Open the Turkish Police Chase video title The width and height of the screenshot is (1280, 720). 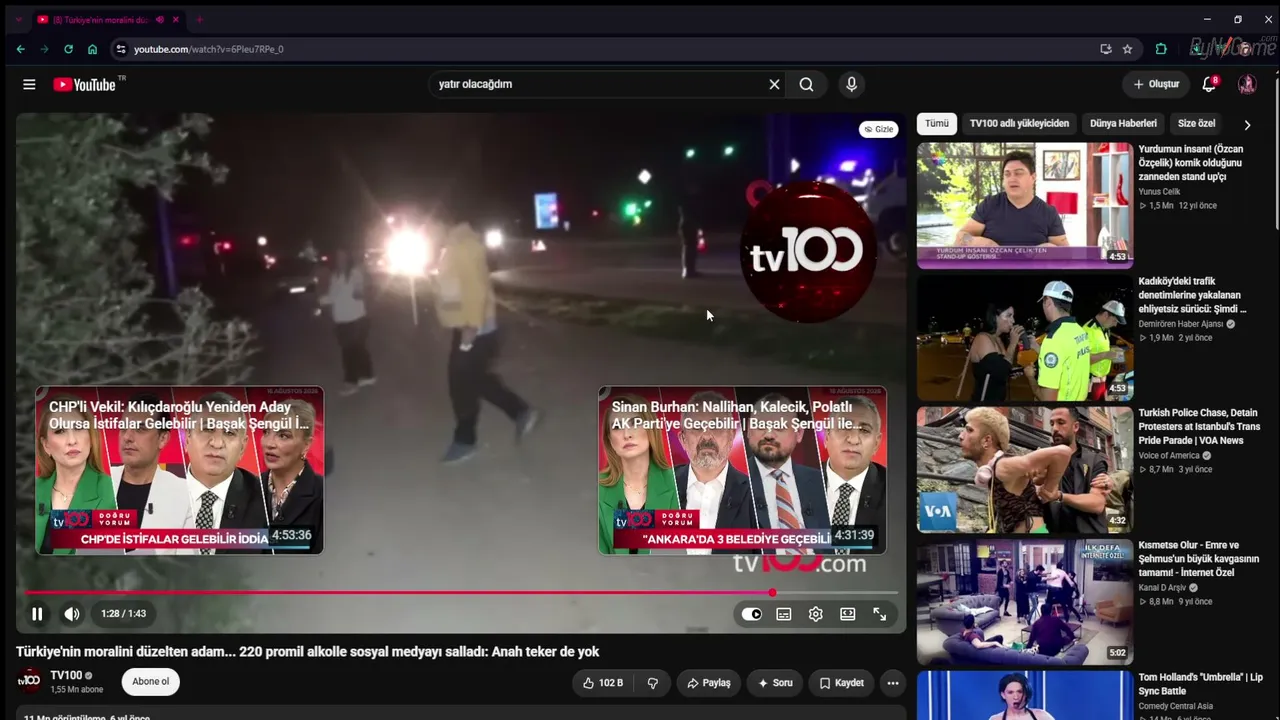[1199, 426]
